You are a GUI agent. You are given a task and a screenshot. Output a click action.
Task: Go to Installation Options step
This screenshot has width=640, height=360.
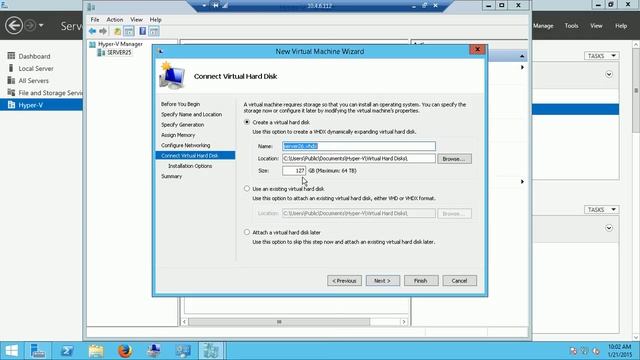(190, 166)
